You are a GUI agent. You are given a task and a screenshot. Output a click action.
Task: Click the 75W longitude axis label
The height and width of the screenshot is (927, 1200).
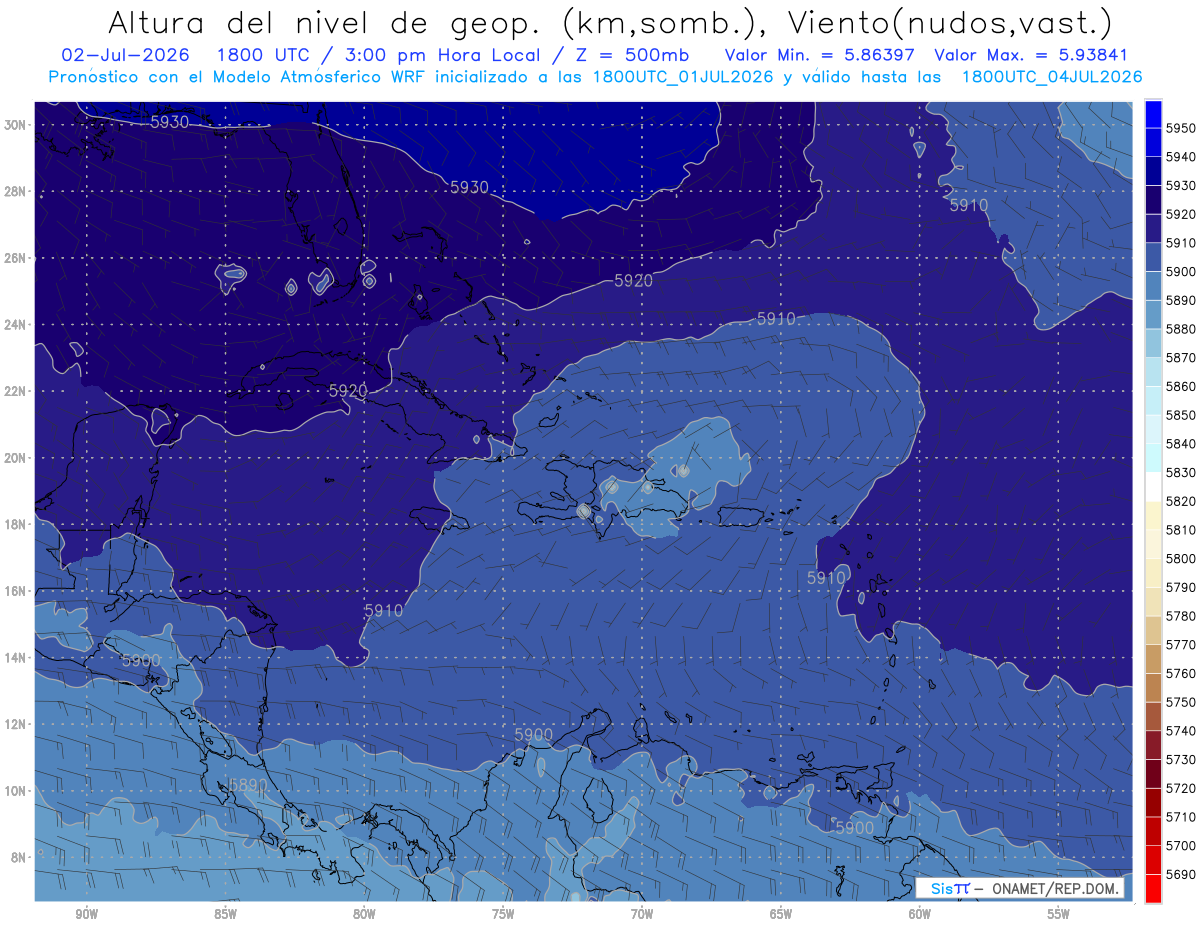pos(503,913)
